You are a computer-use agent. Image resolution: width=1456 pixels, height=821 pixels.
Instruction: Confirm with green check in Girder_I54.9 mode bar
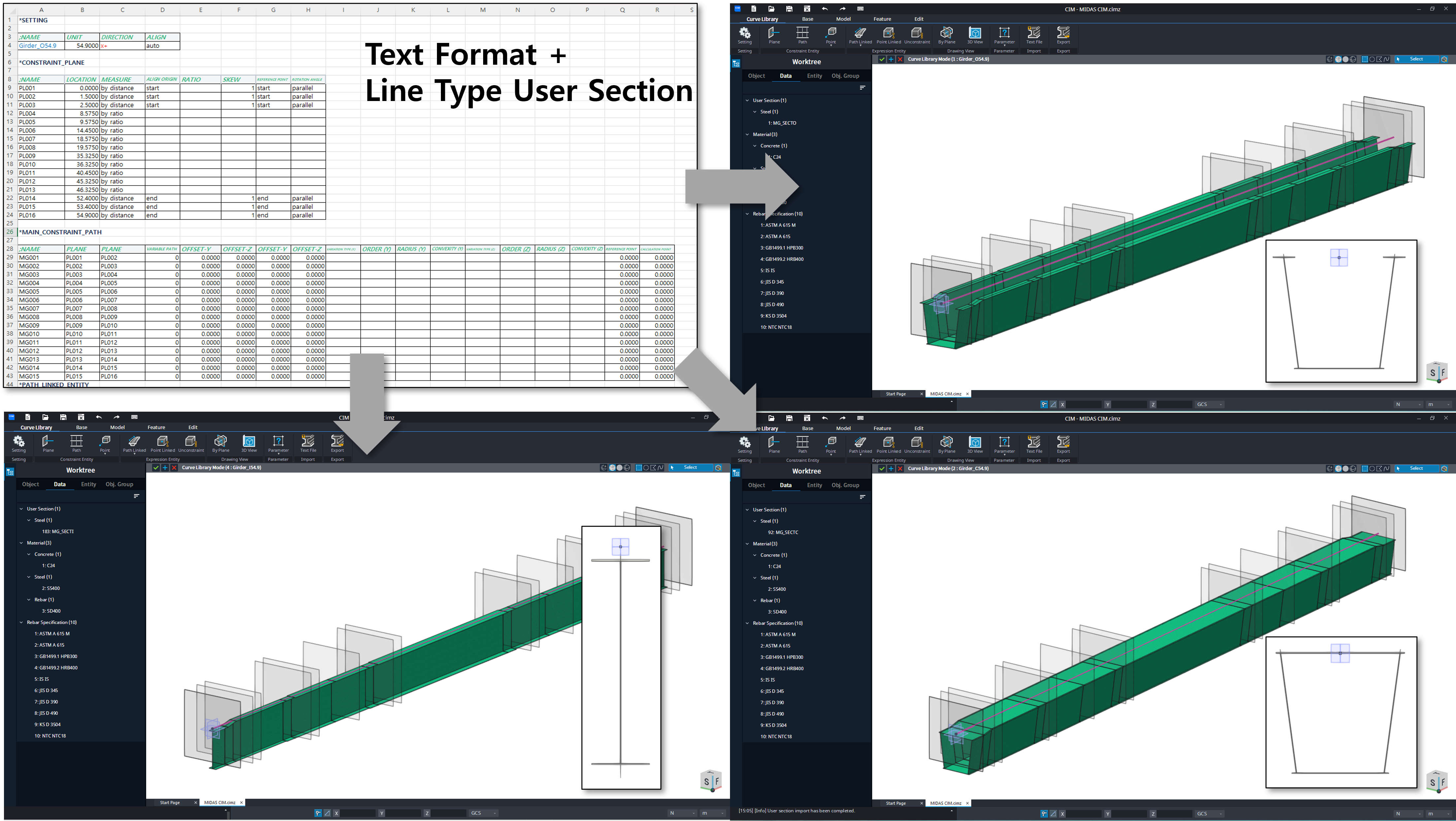click(x=156, y=467)
